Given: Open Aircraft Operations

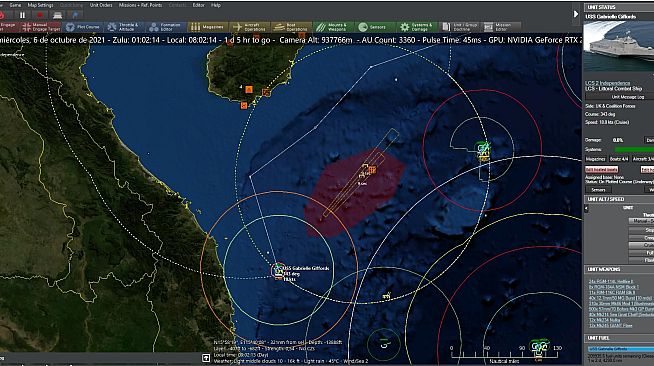Looking at the screenshot, I should point(249,27).
